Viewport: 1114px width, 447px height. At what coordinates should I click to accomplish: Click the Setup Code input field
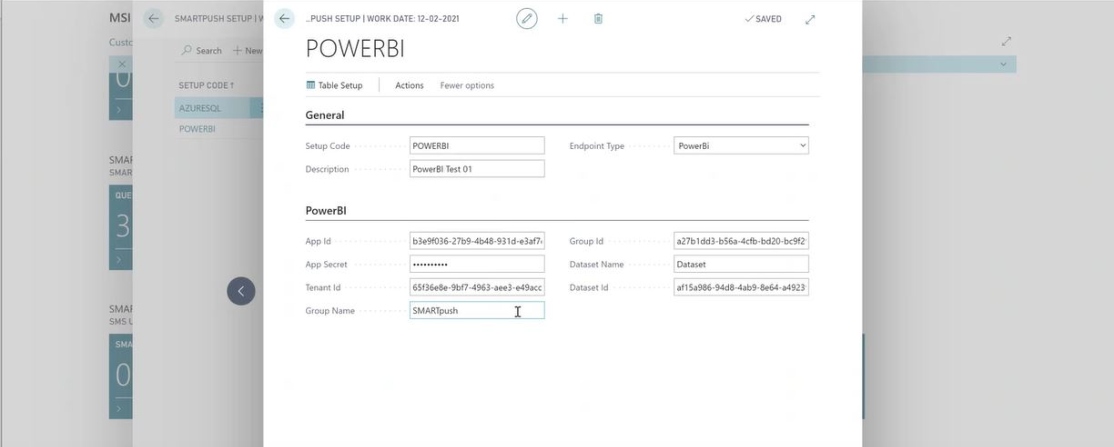pos(477,146)
